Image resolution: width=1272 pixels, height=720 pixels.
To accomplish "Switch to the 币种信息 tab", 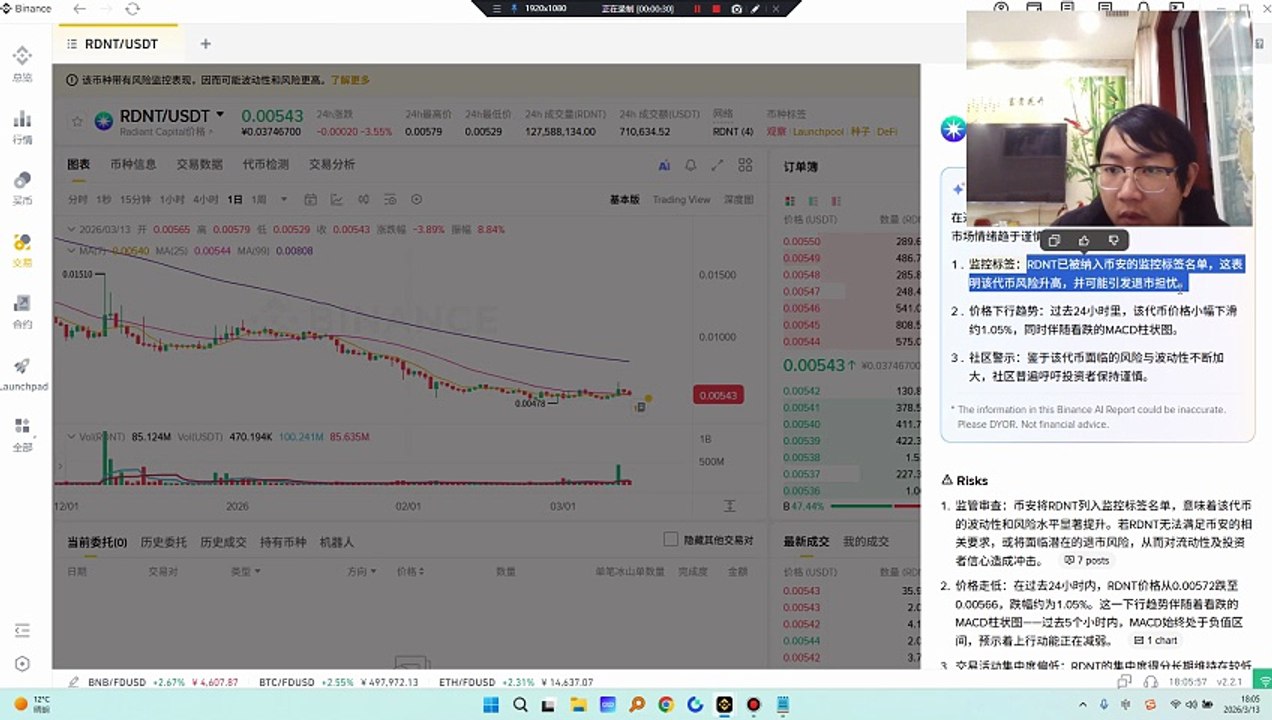I will tap(133, 164).
